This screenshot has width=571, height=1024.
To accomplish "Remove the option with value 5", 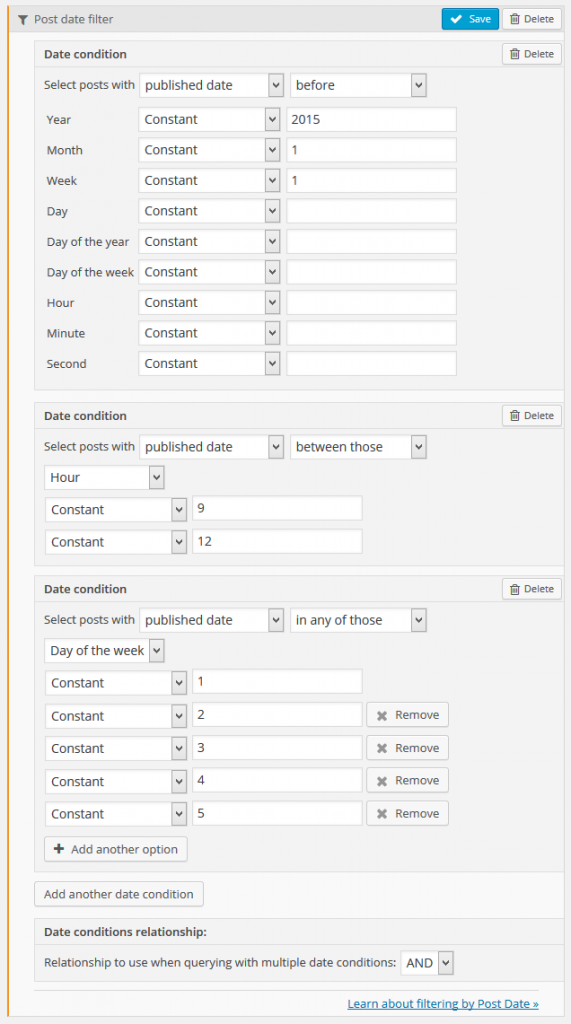I will 408,814.
